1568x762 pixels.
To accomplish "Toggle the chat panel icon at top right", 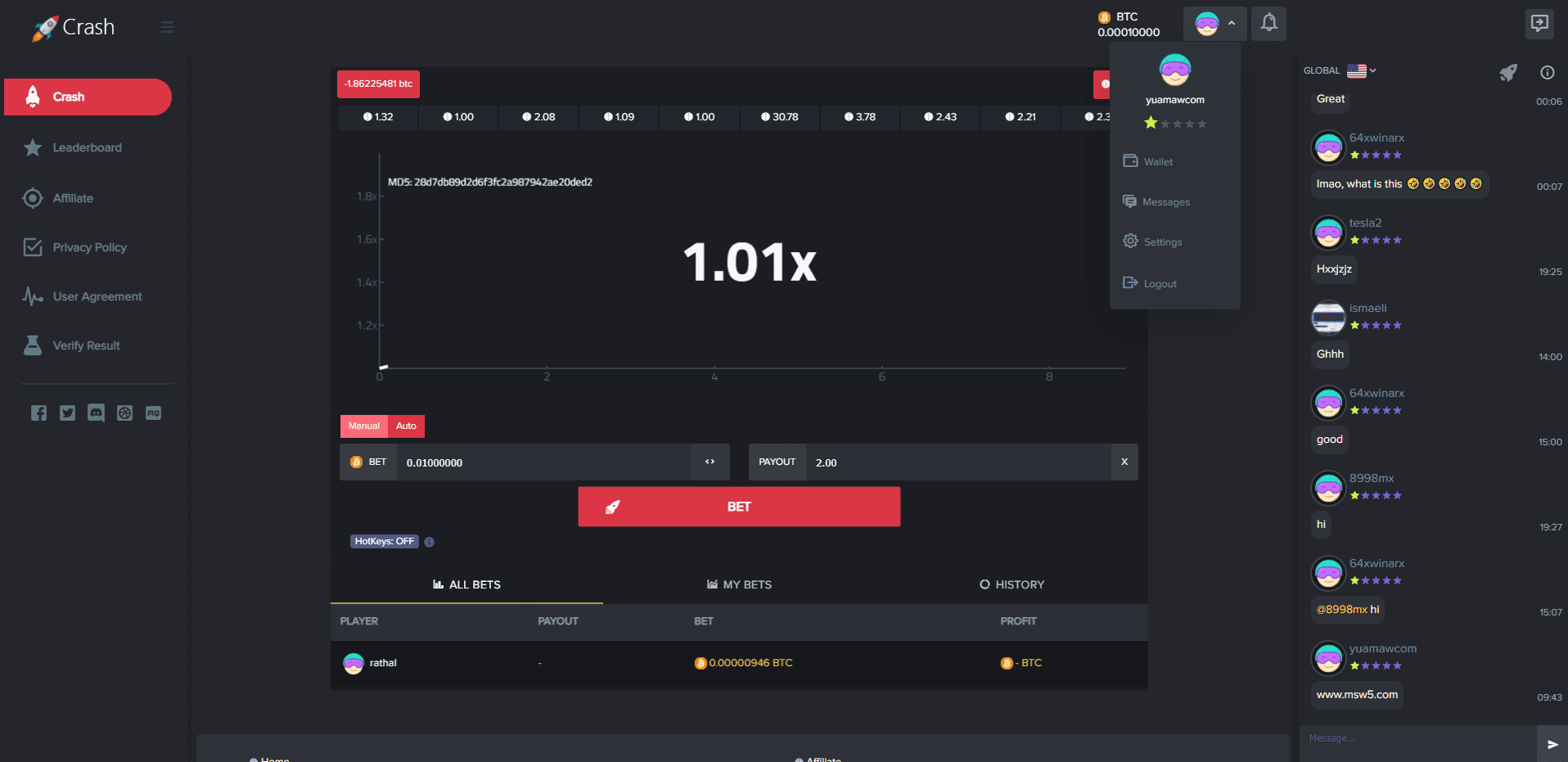I will pos(1539,23).
